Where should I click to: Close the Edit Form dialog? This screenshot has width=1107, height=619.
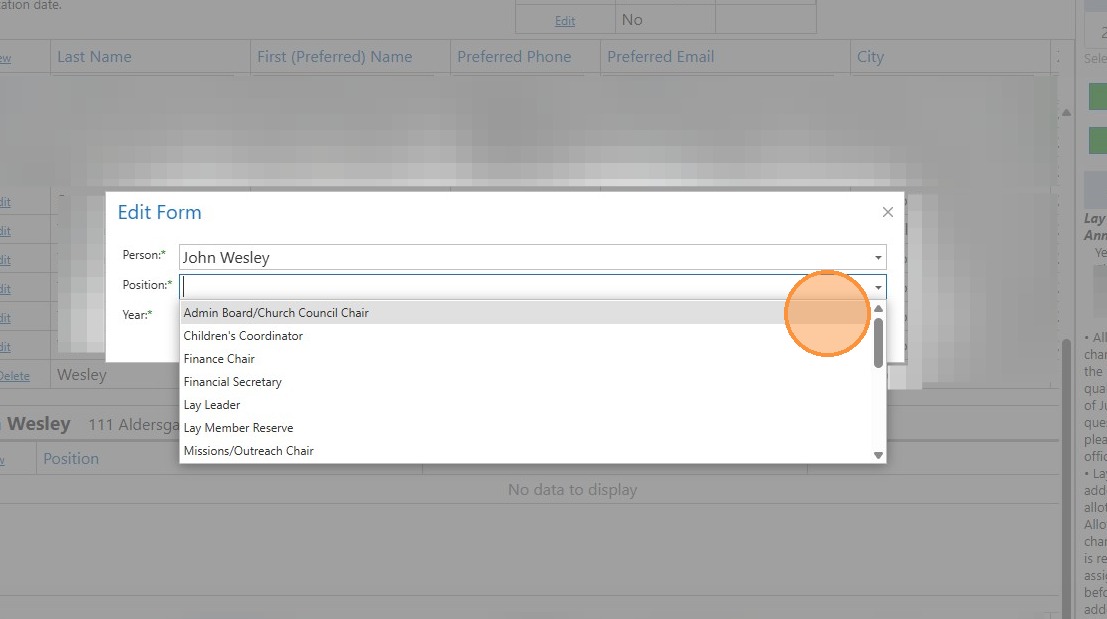point(887,212)
